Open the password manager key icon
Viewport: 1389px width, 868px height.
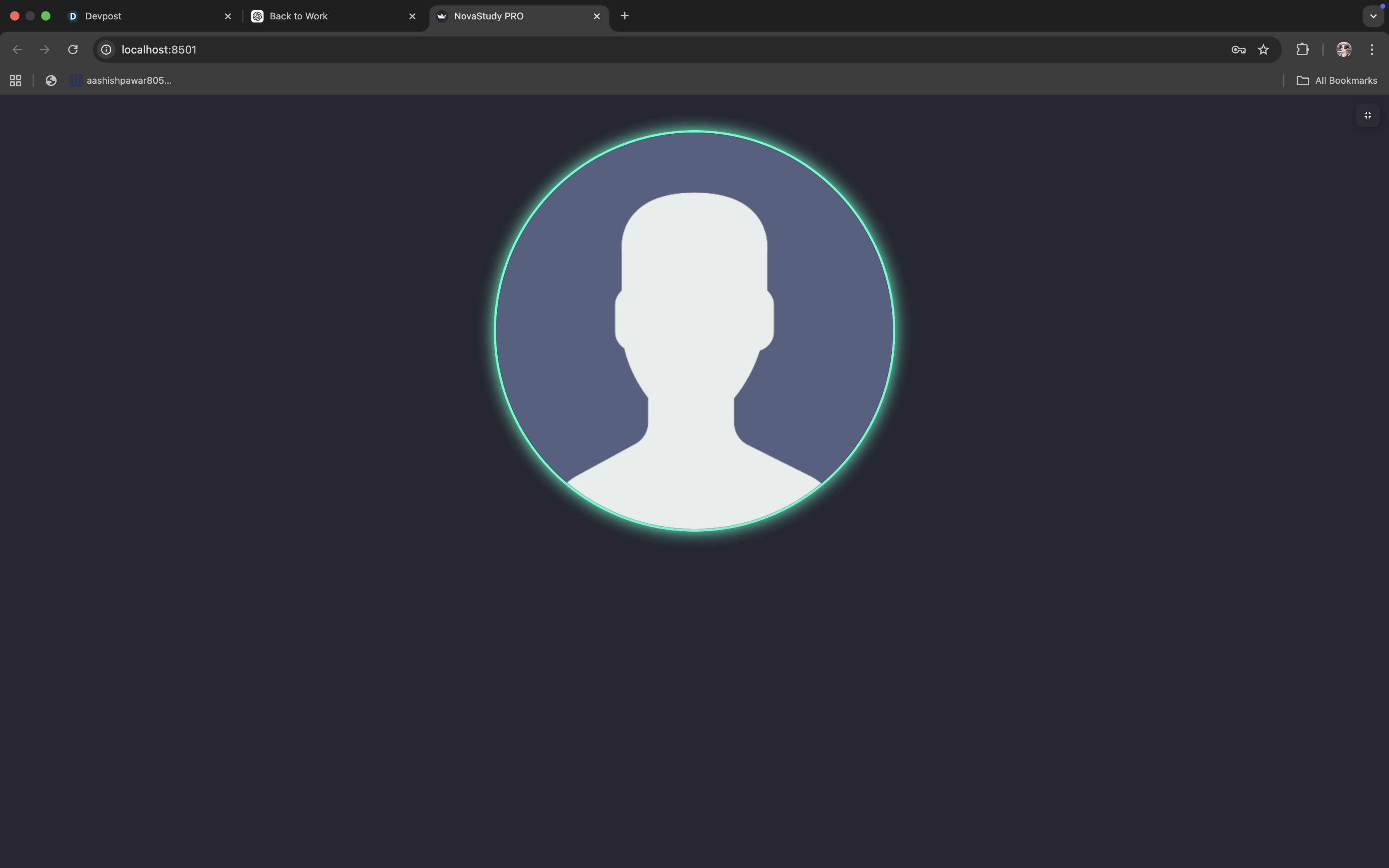coord(1238,50)
